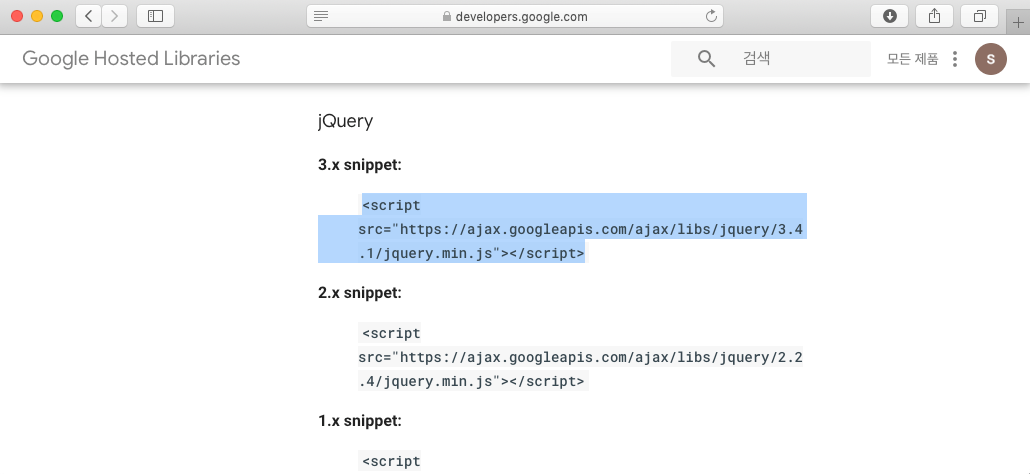Minimize the window with the yellow button

tap(37, 16)
